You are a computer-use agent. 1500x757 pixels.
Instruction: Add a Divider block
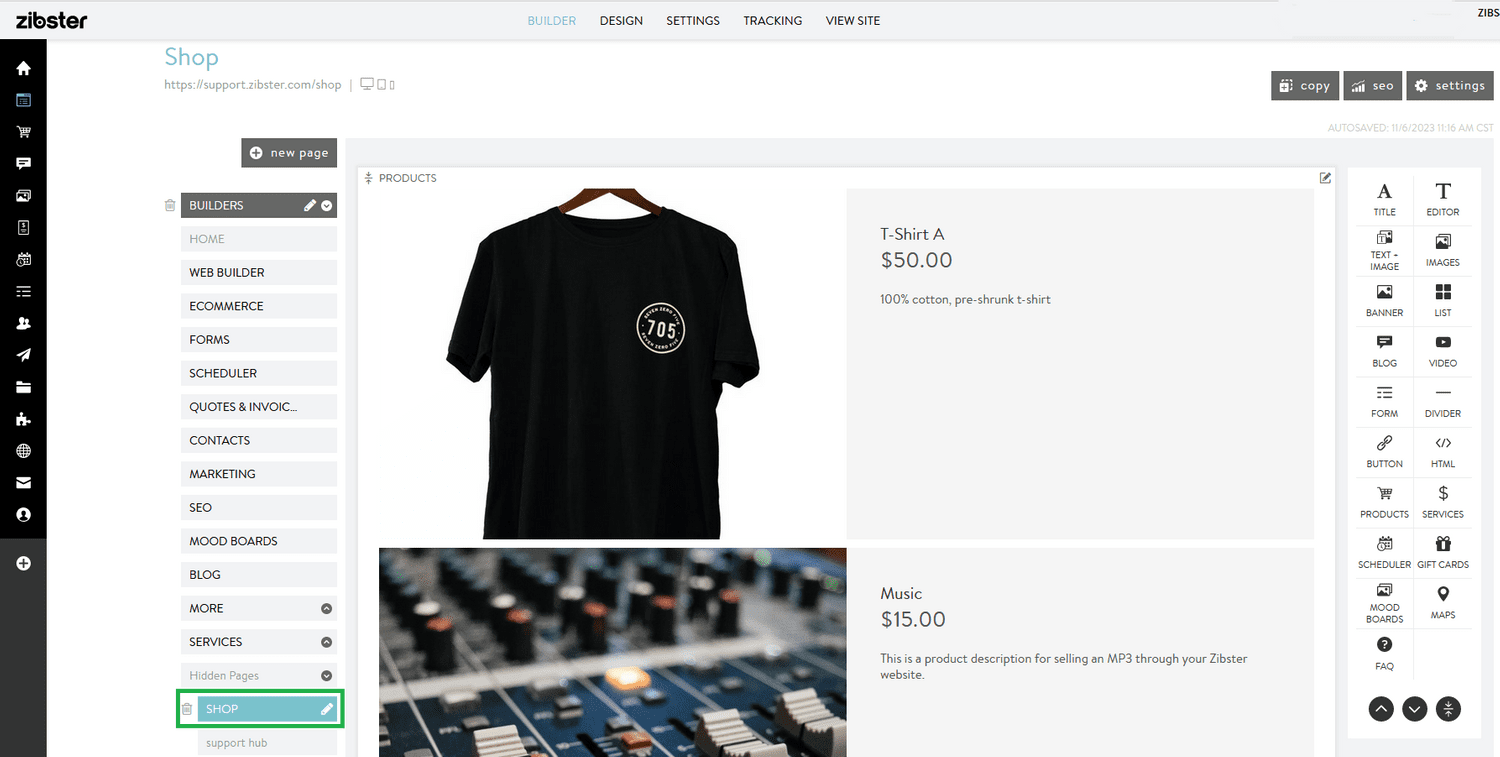pos(1443,401)
